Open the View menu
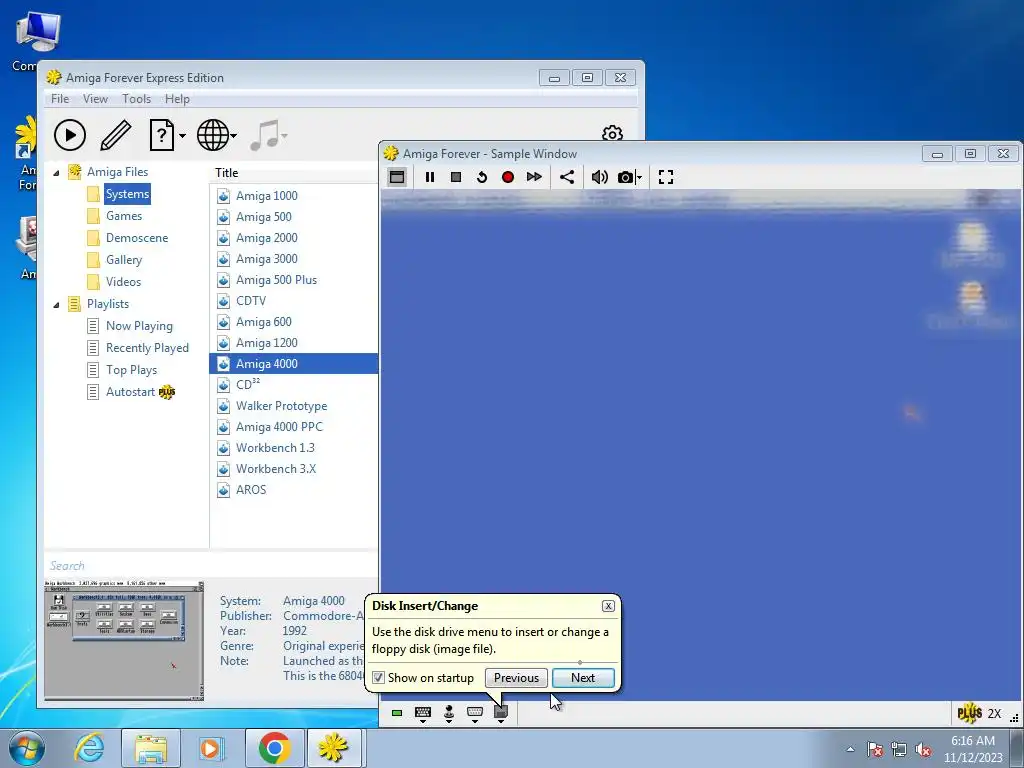Viewport: 1024px width, 768px height. 95,99
